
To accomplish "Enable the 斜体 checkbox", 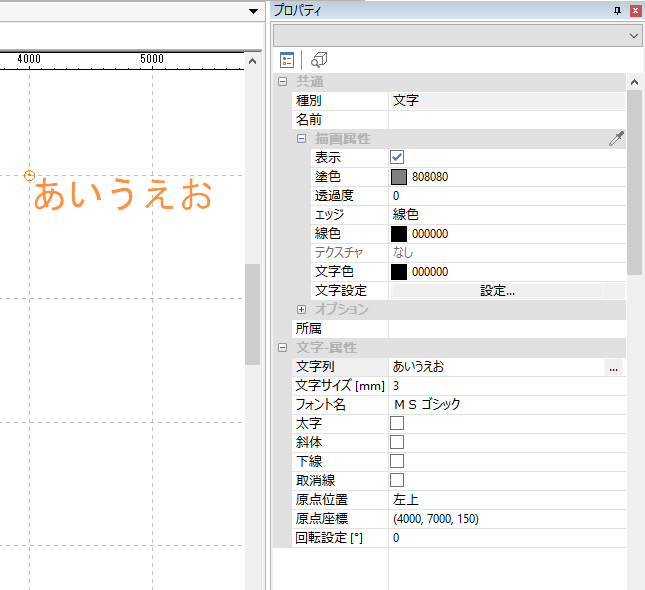I will click(x=397, y=442).
